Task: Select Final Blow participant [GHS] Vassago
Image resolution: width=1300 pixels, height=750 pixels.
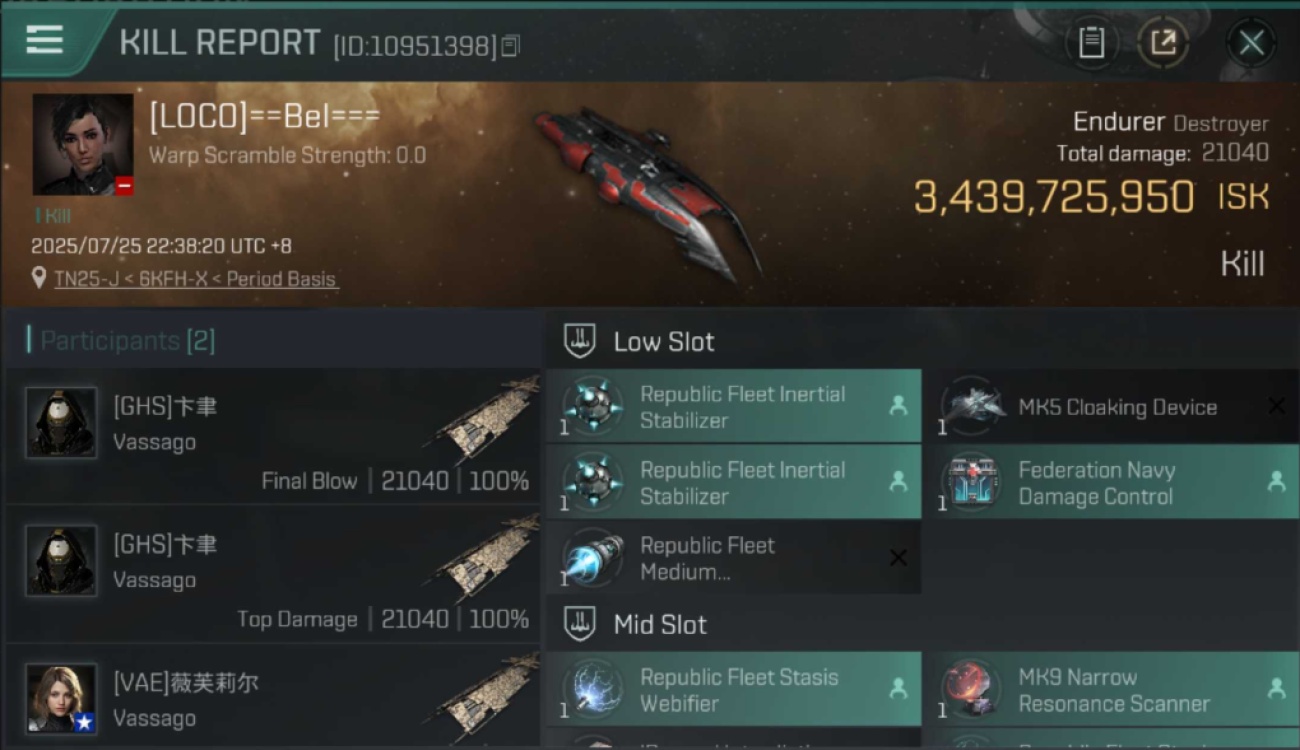Action: pos(272,436)
